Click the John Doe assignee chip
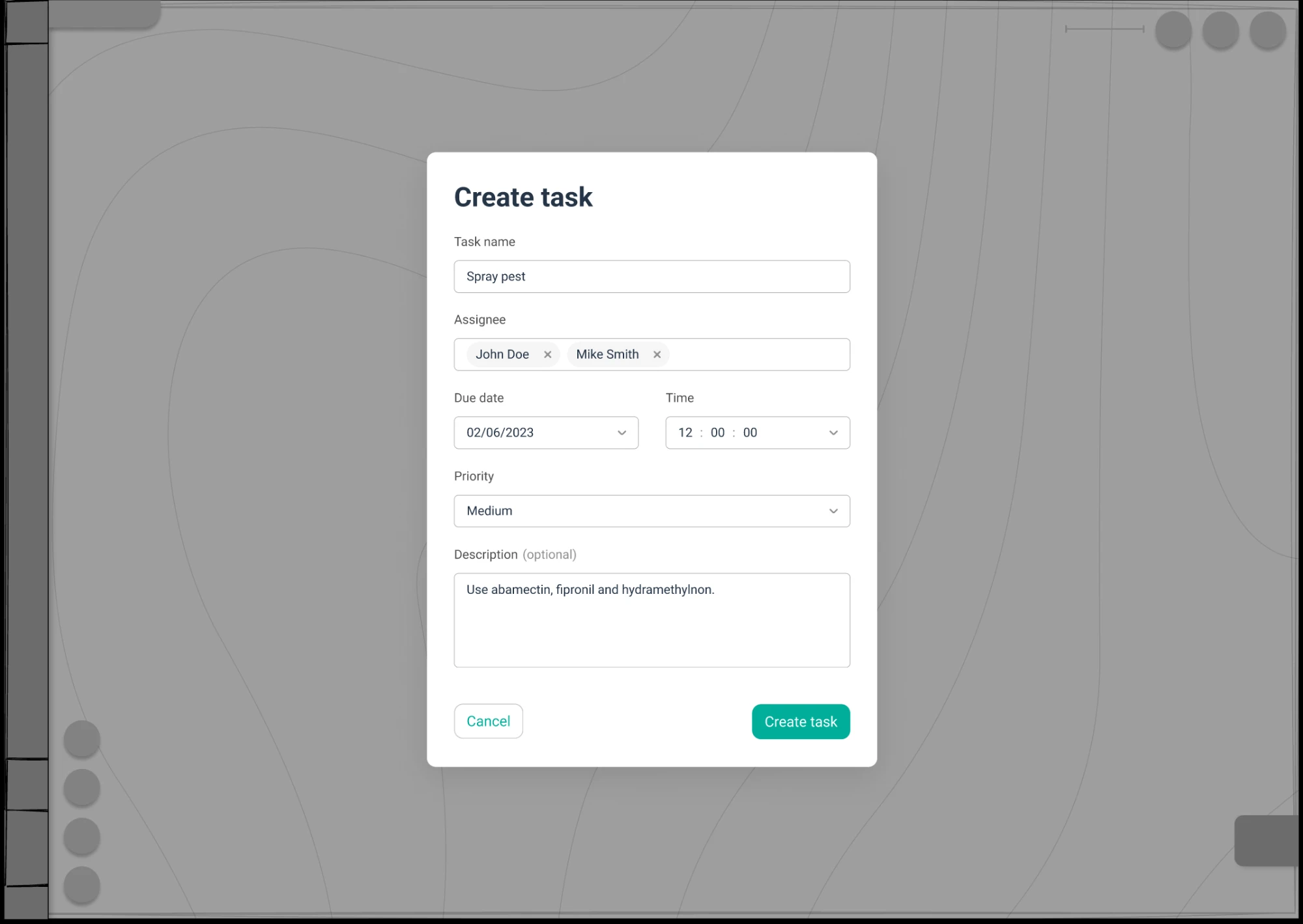This screenshot has height=924, width=1303. [513, 354]
